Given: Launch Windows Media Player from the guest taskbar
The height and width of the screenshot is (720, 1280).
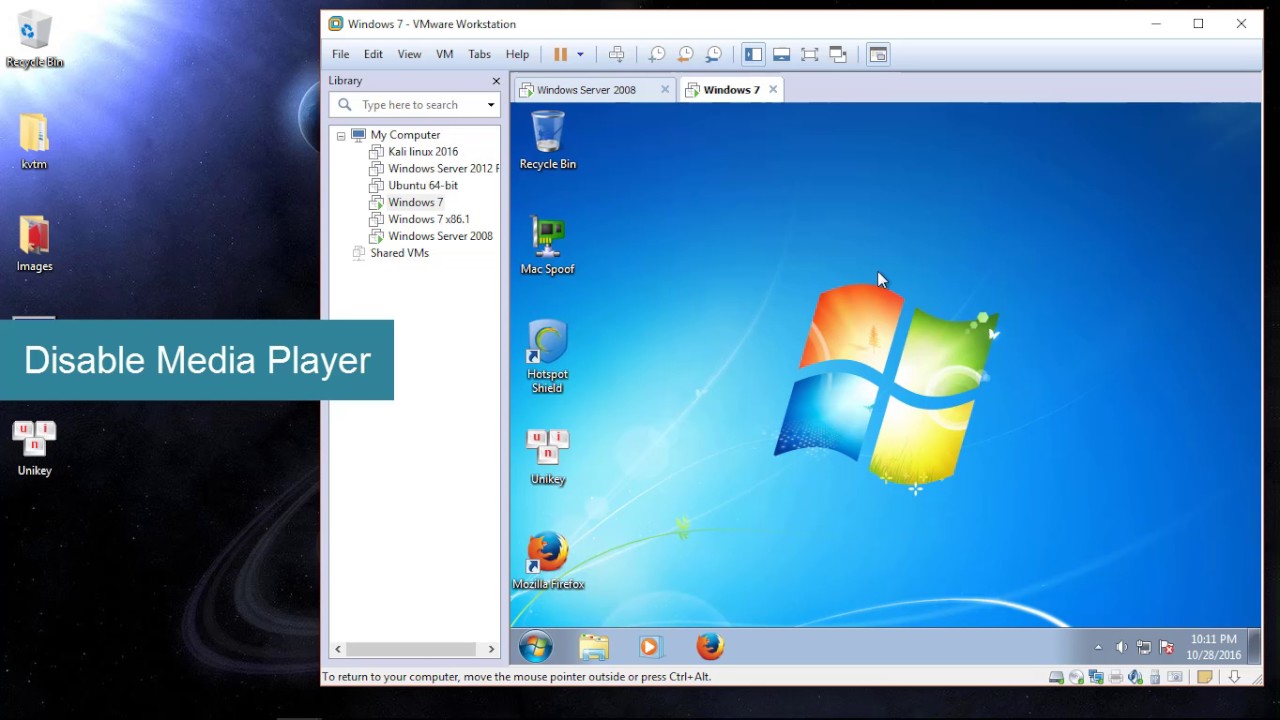Looking at the screenshot, I should click(x=650, y=647).
